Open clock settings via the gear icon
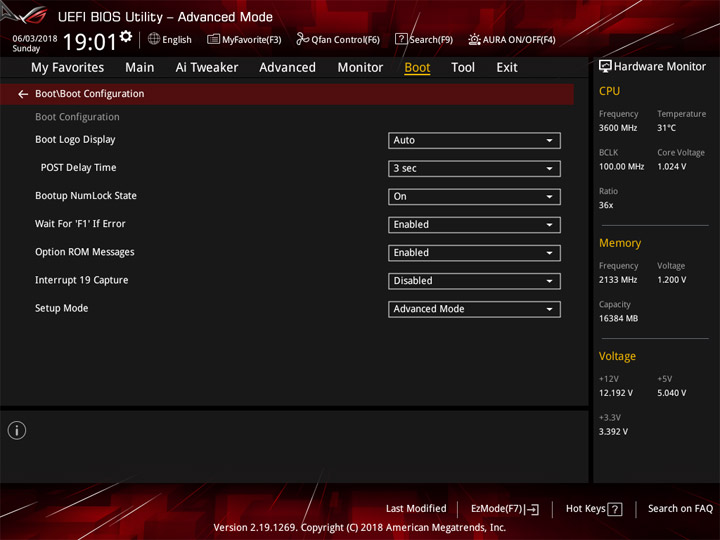 click(x=126, y=36)
